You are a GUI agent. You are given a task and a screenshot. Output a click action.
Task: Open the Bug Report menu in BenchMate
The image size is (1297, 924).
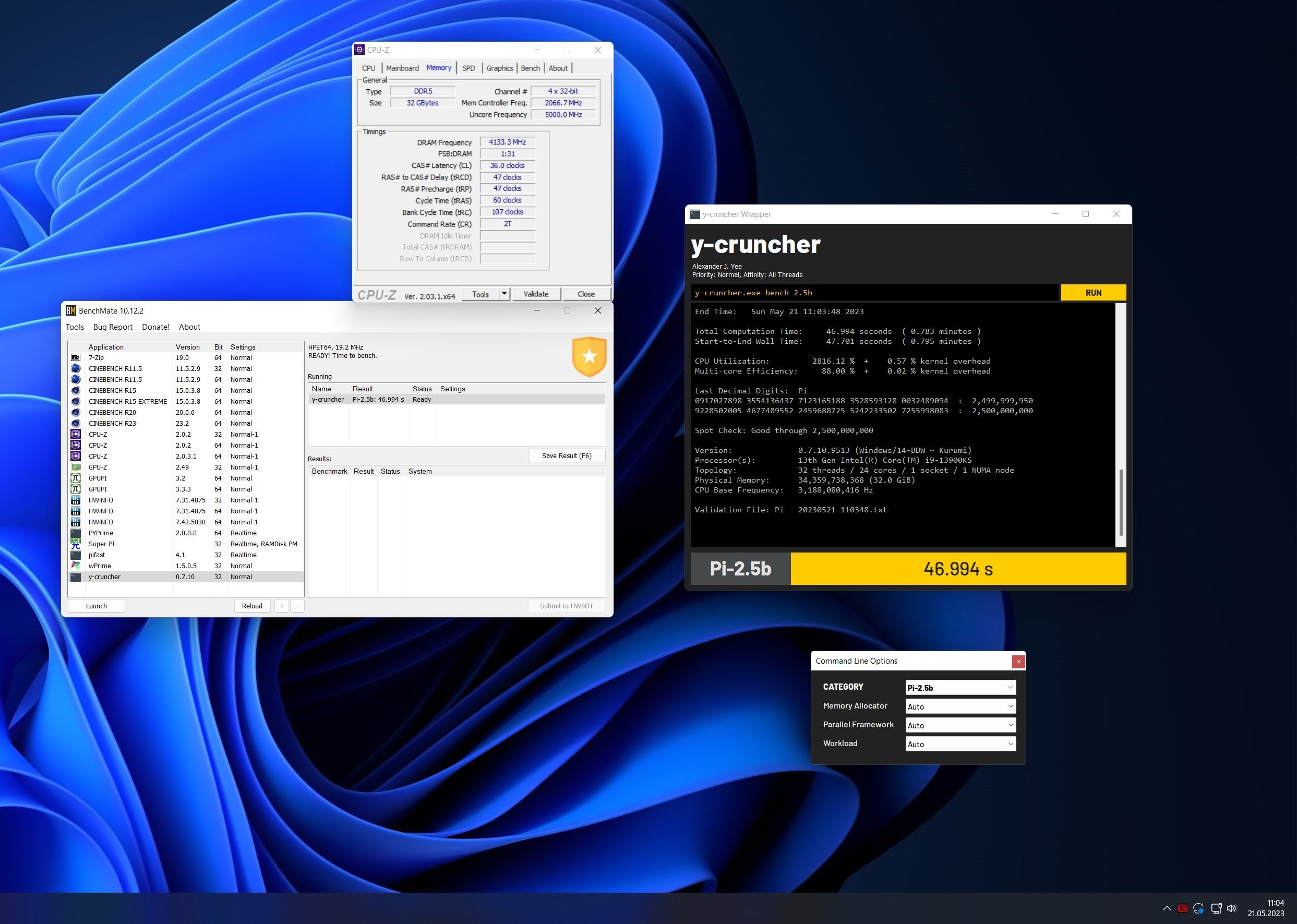pos(113,327)
